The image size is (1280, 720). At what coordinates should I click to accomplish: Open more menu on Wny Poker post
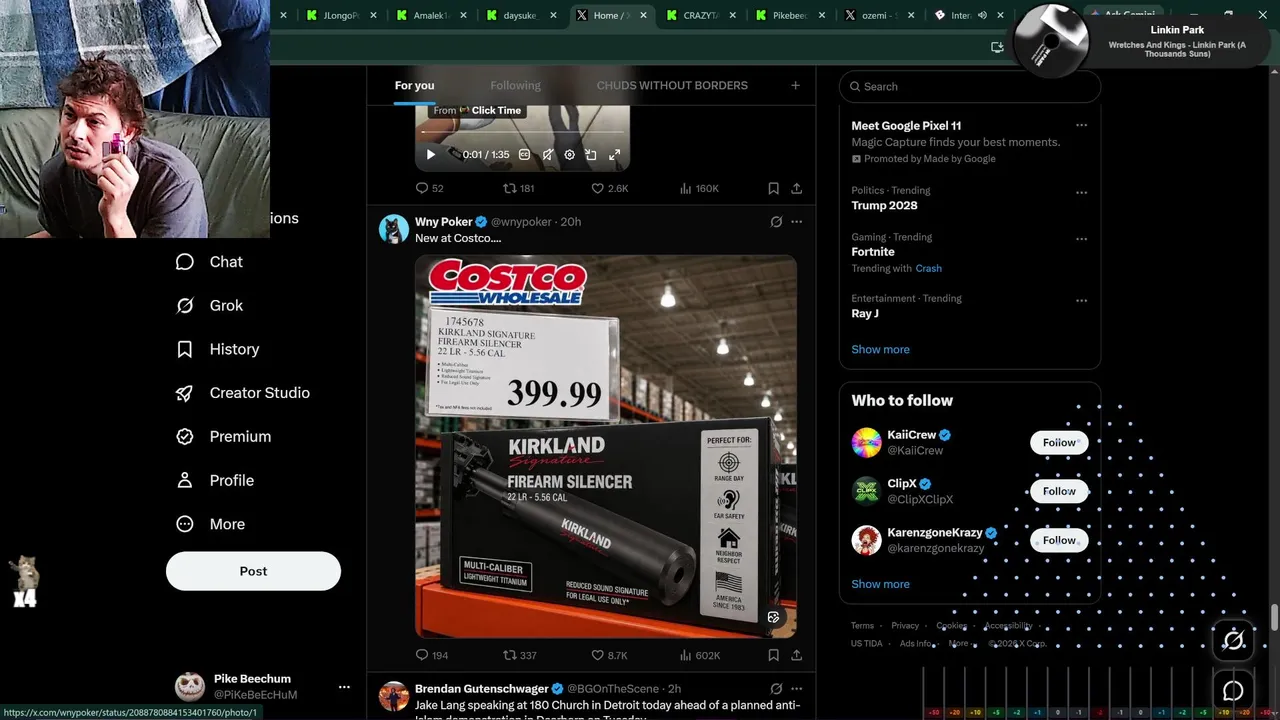pos(796,222)
